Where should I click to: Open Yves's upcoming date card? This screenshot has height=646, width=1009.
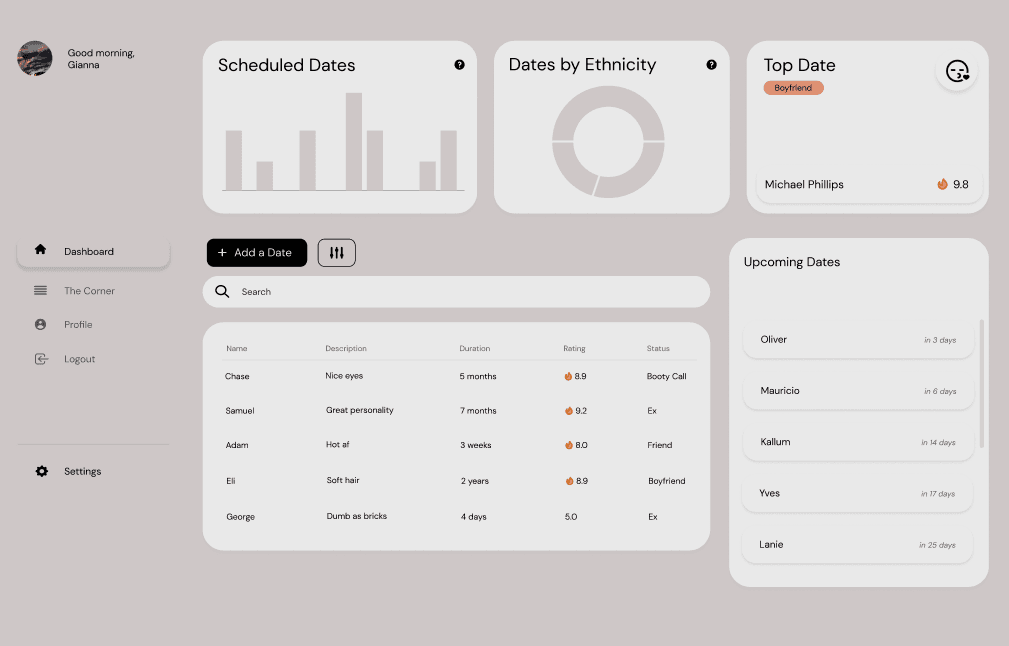(857, 494)
